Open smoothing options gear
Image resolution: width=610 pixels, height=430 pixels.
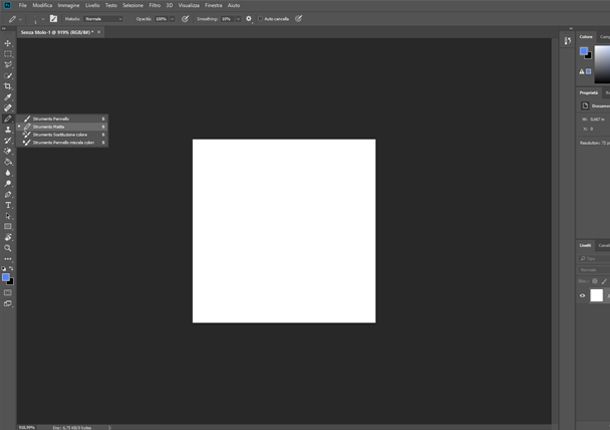[x=249, y=19]
